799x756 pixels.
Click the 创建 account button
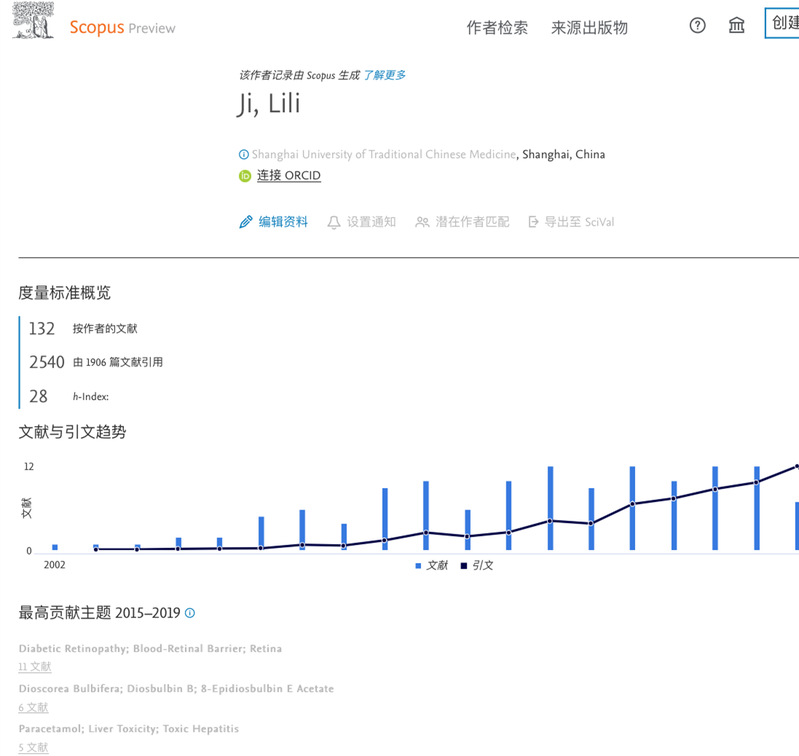coord(781,24)
